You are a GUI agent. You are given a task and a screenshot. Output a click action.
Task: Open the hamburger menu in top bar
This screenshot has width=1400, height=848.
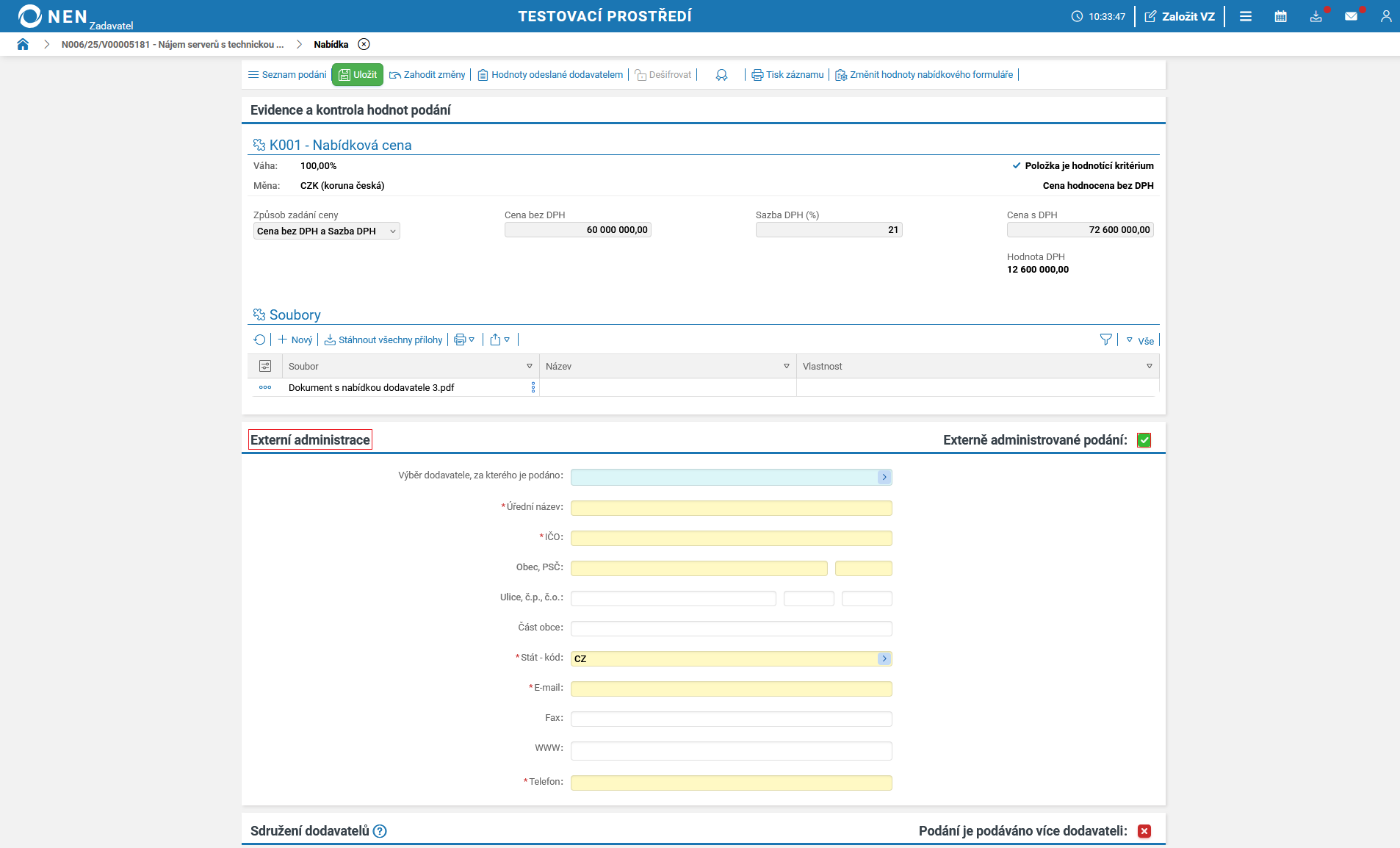1246,16
